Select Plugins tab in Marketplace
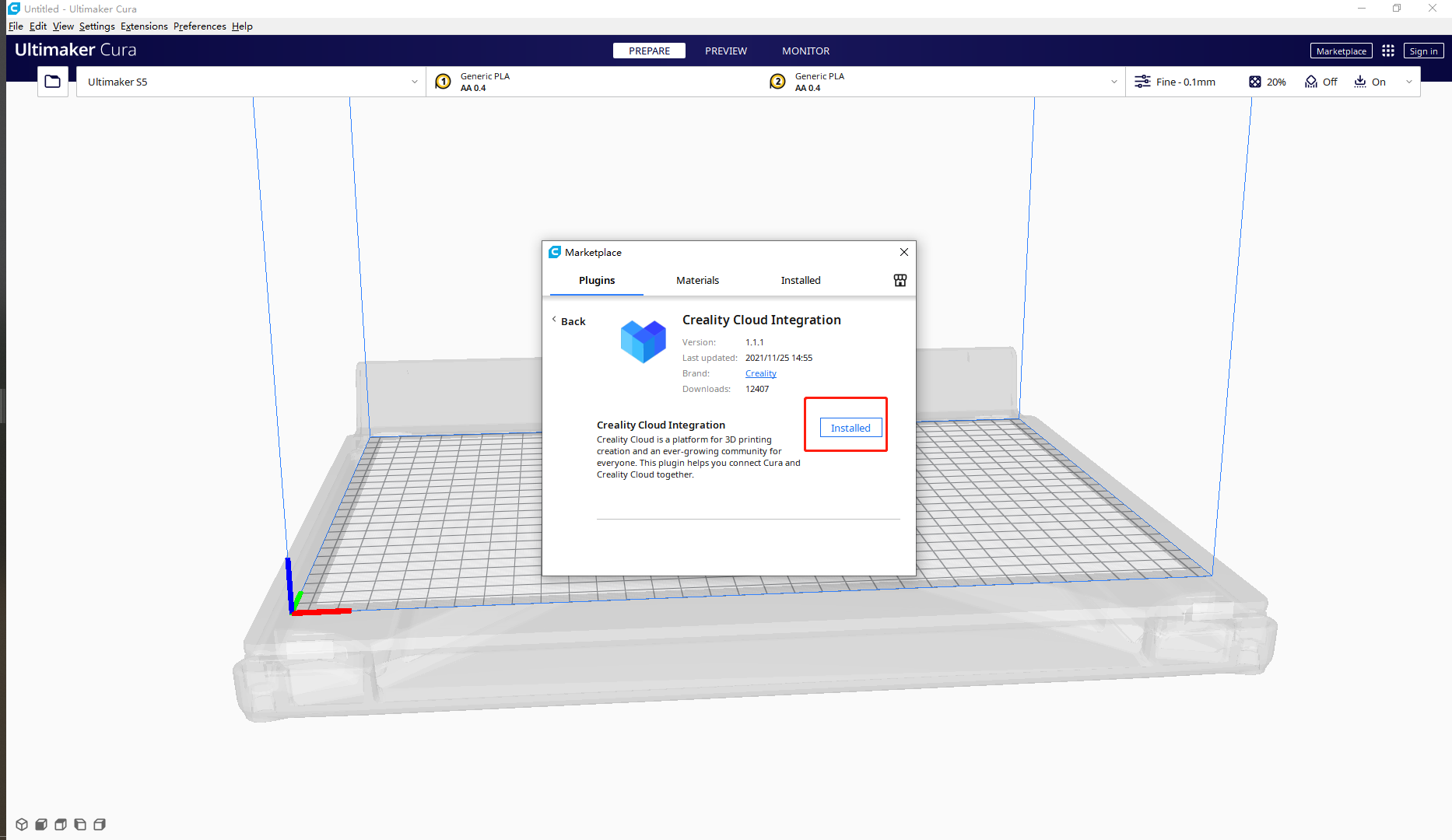 coord(597,280)
